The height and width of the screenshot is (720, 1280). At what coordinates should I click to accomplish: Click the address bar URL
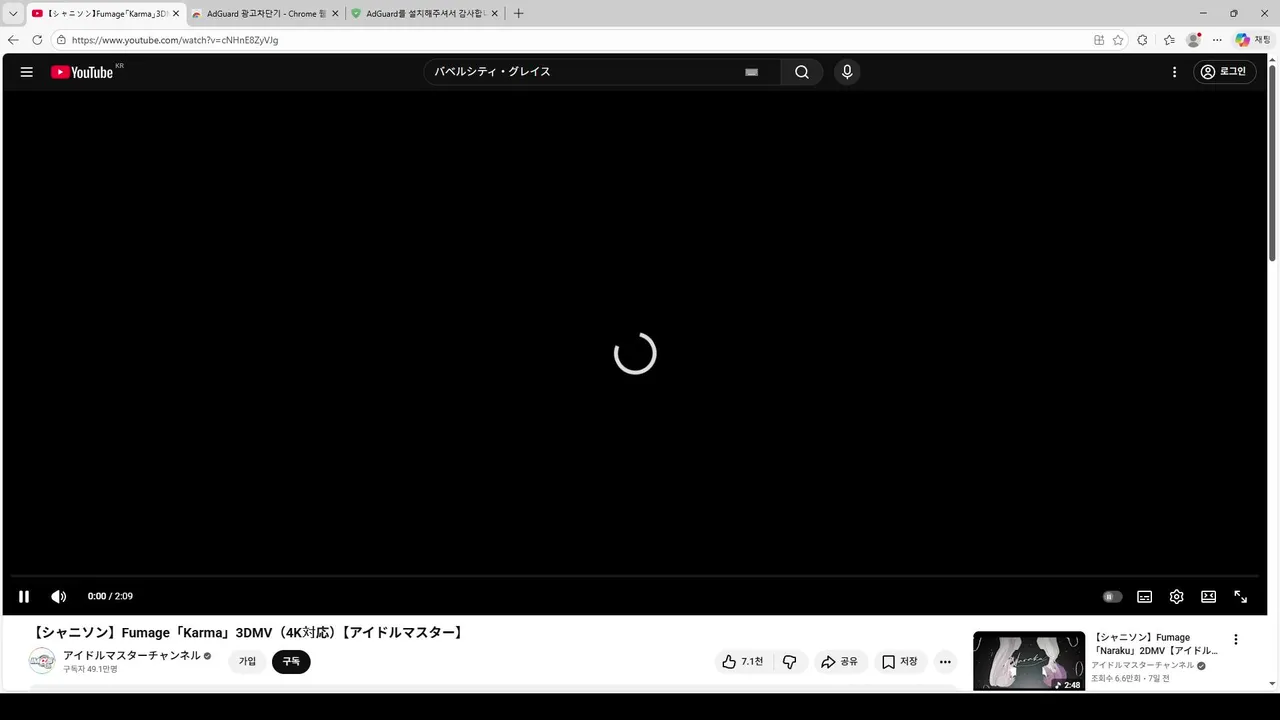175,40
